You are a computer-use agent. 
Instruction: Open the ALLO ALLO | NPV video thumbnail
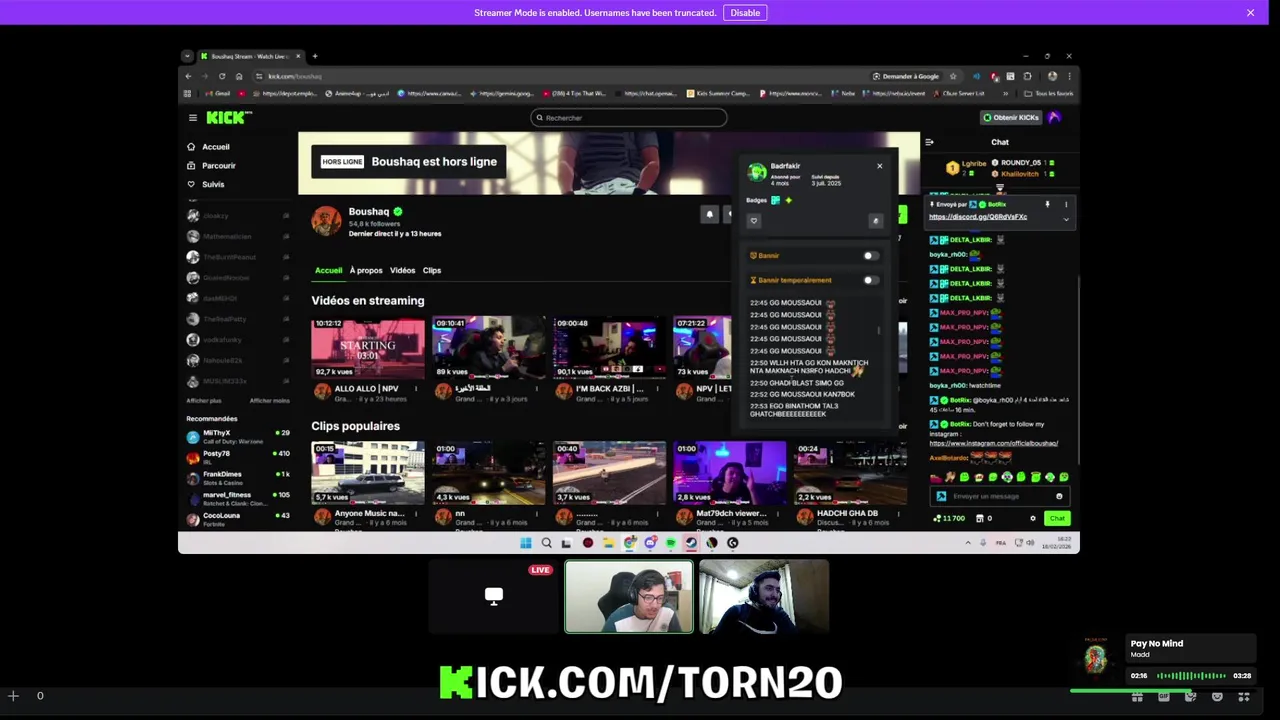(x=367, y=348)
